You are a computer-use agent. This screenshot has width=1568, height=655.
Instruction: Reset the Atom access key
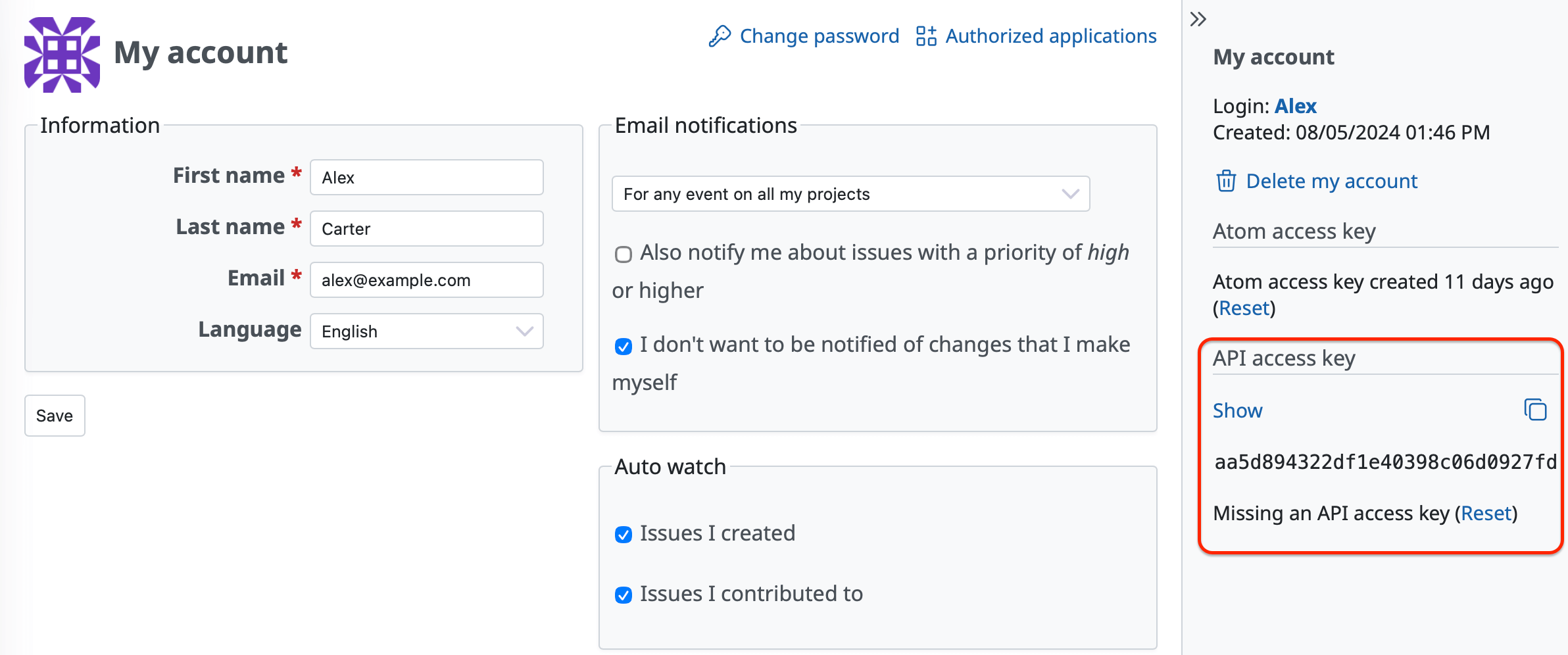point(1244,308)
